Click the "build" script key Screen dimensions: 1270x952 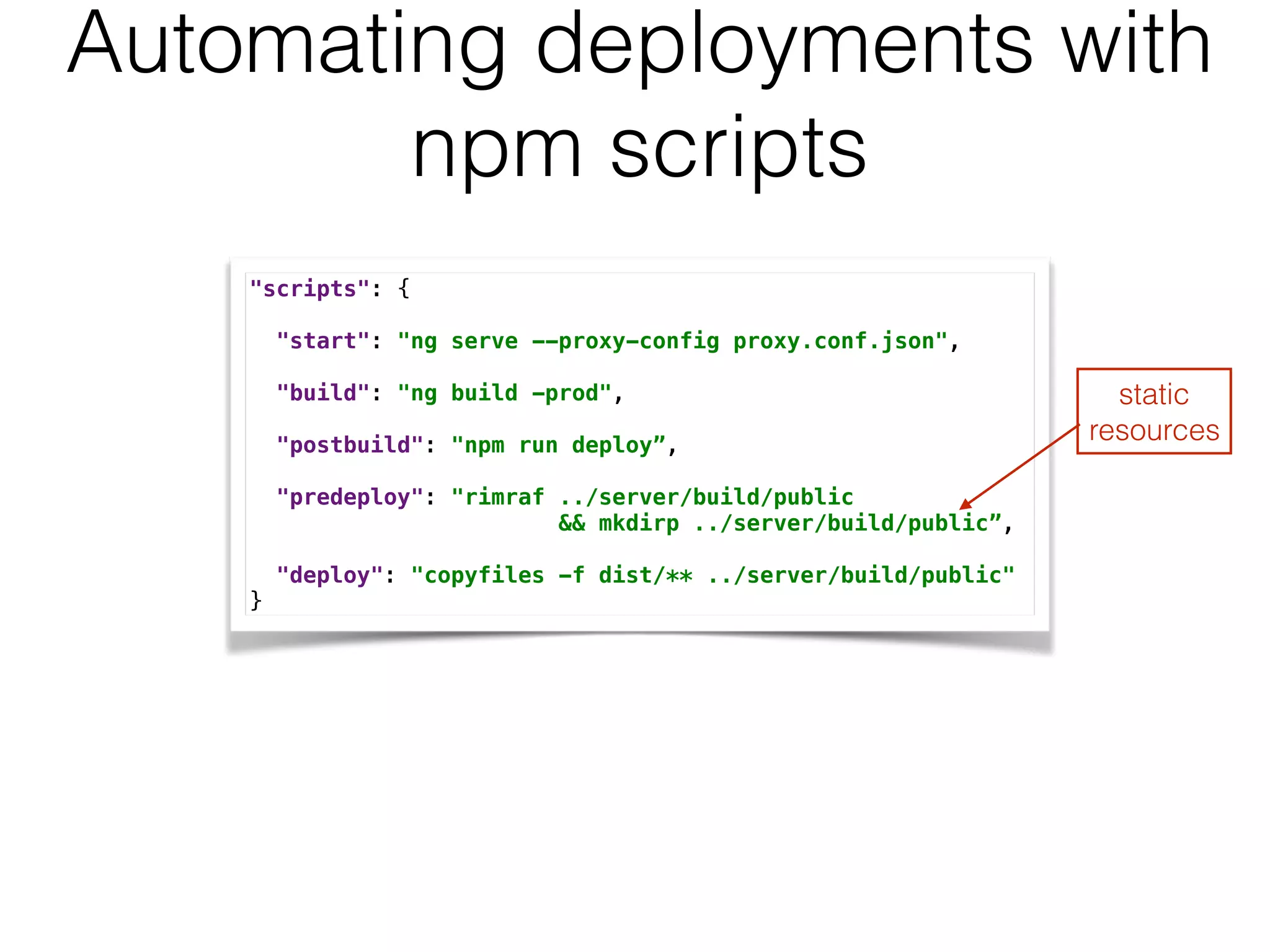click(322, 393)
